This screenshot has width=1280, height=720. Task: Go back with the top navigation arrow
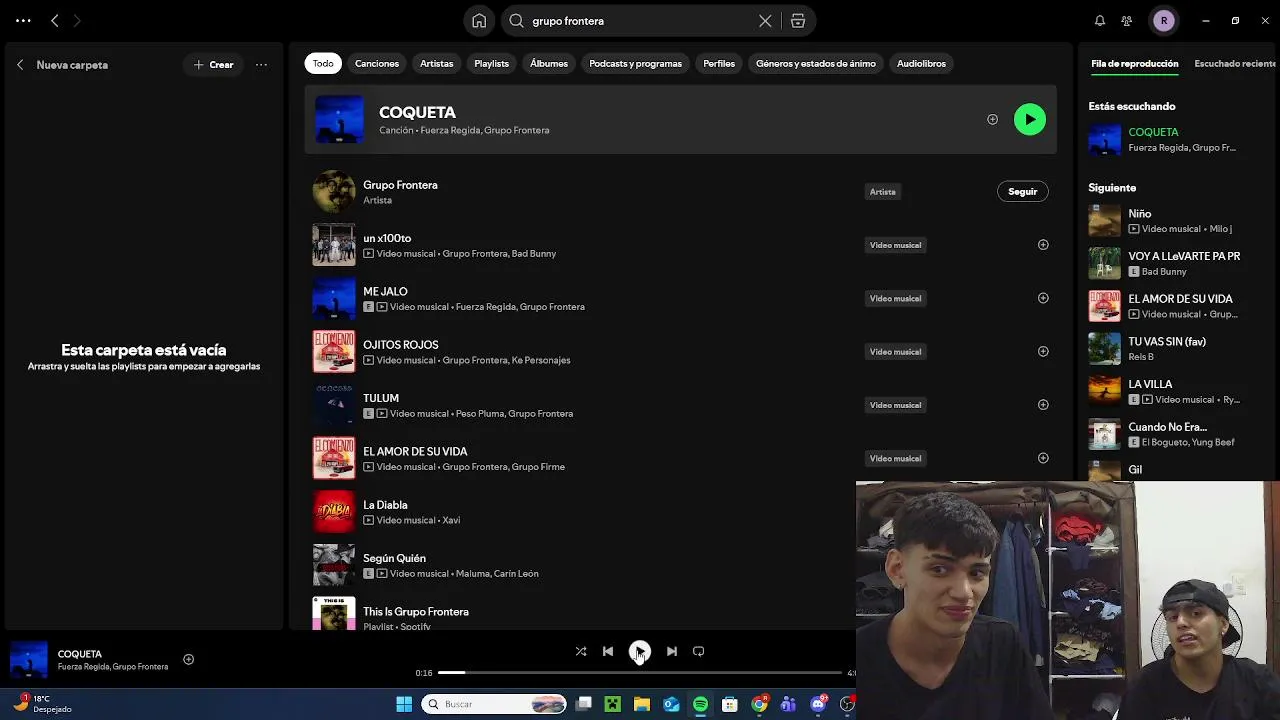55,20
